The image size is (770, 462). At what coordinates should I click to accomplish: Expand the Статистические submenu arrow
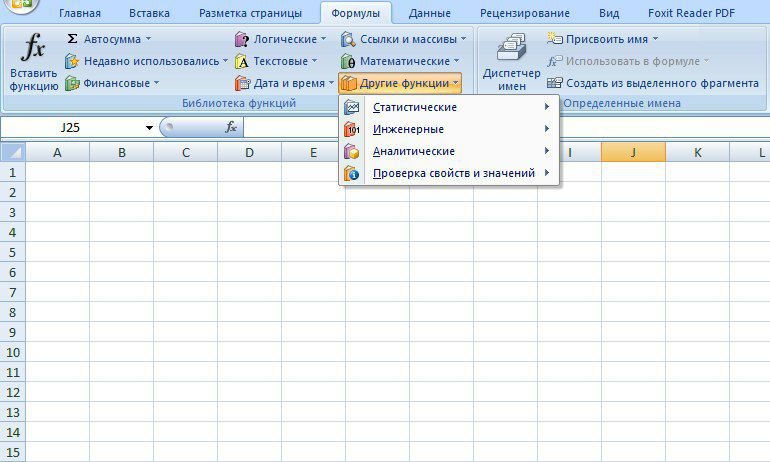(x=547, y=107)
